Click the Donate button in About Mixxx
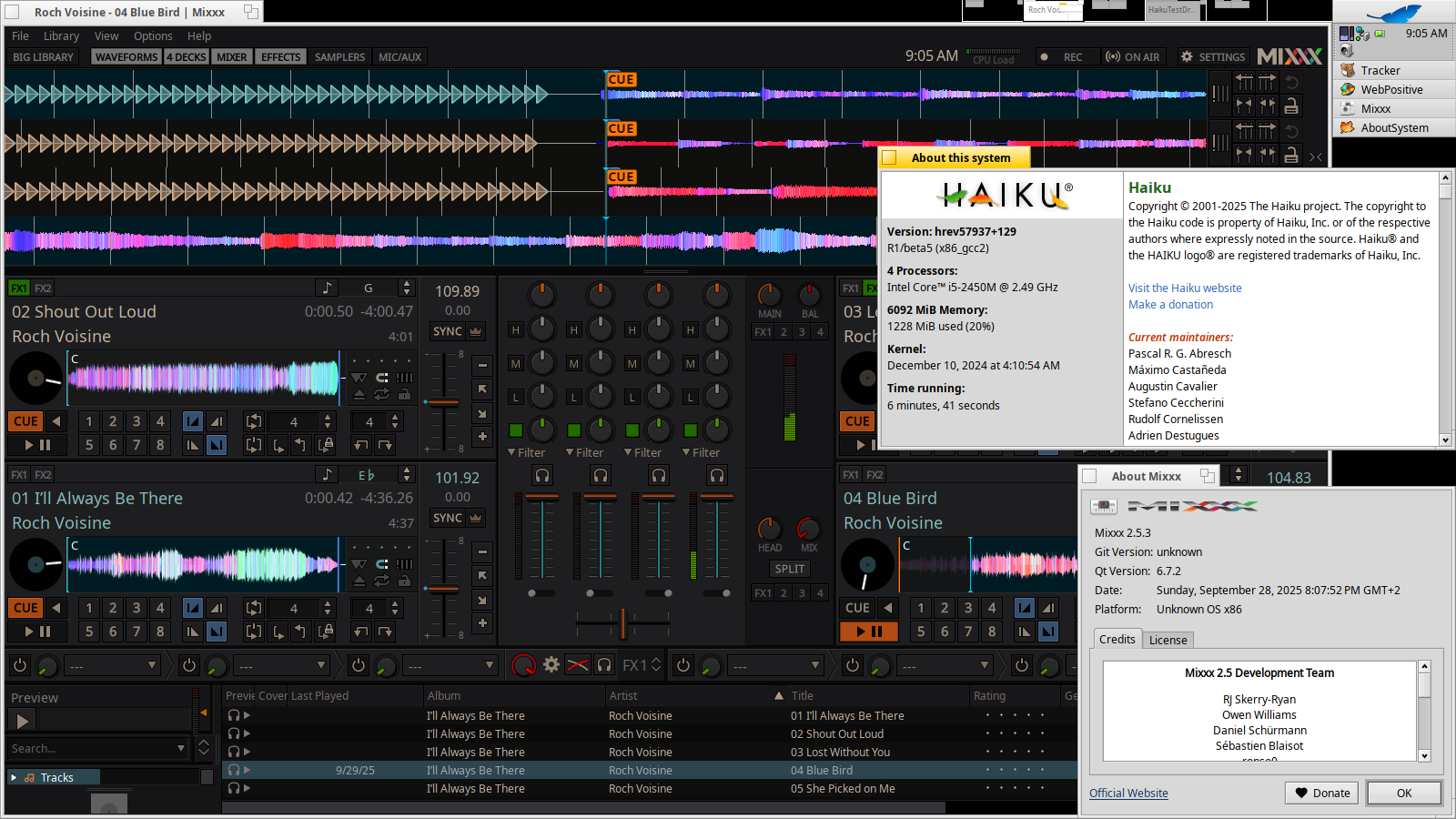The image size is (1456, 819). [1322, 793]
